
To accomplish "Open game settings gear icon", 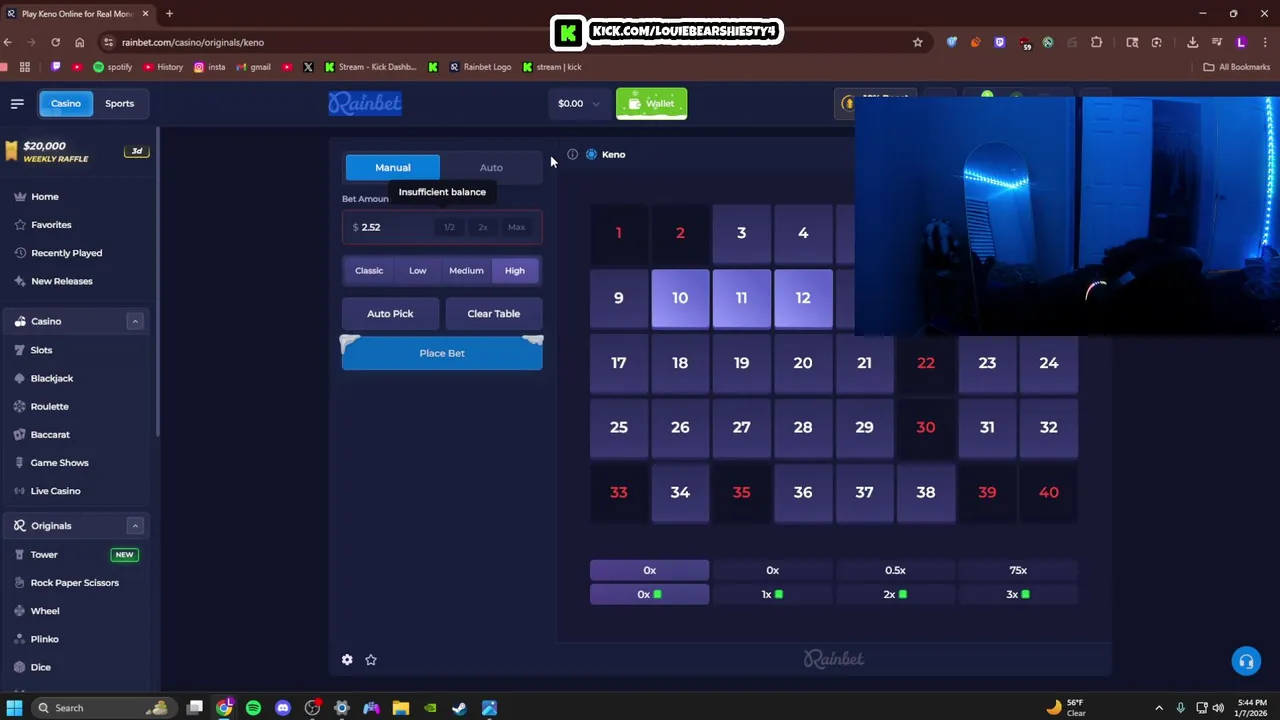I will [x=347, y=659].
